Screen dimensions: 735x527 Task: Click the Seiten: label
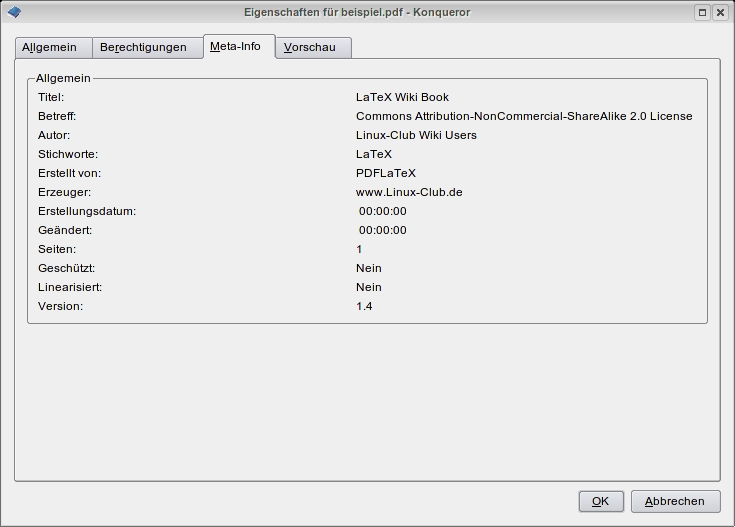(x=57, y=249)
